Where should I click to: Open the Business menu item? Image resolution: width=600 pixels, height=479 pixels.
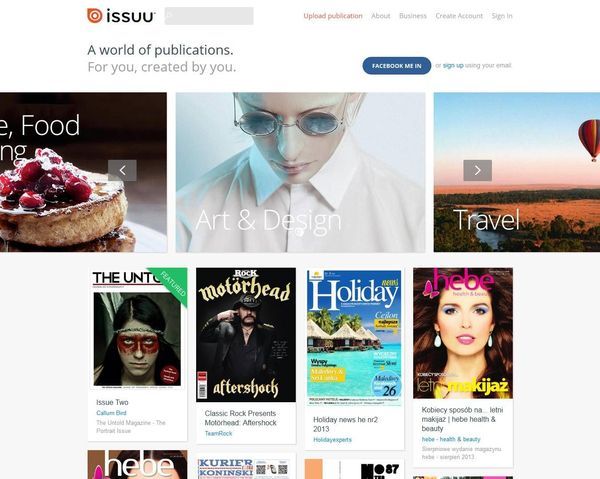point(412,16)
